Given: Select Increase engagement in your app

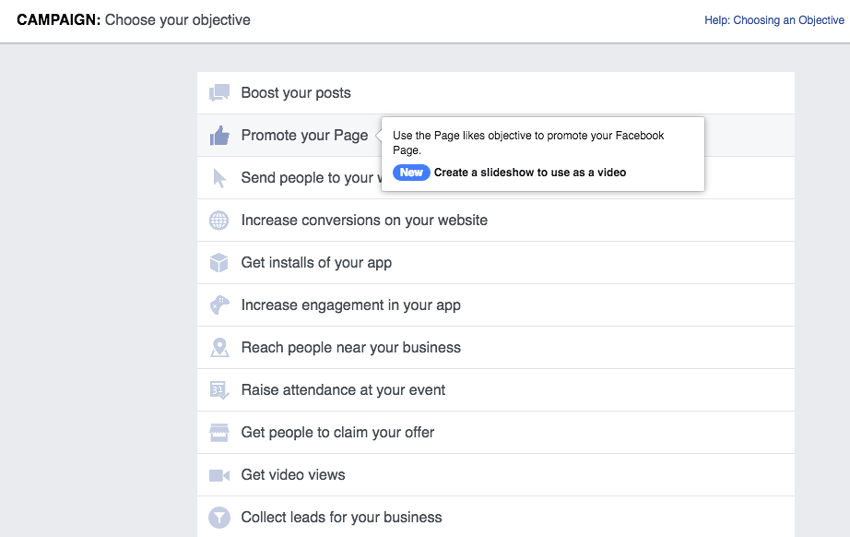Looking at the screenshot, I should (x=496, y=305).
